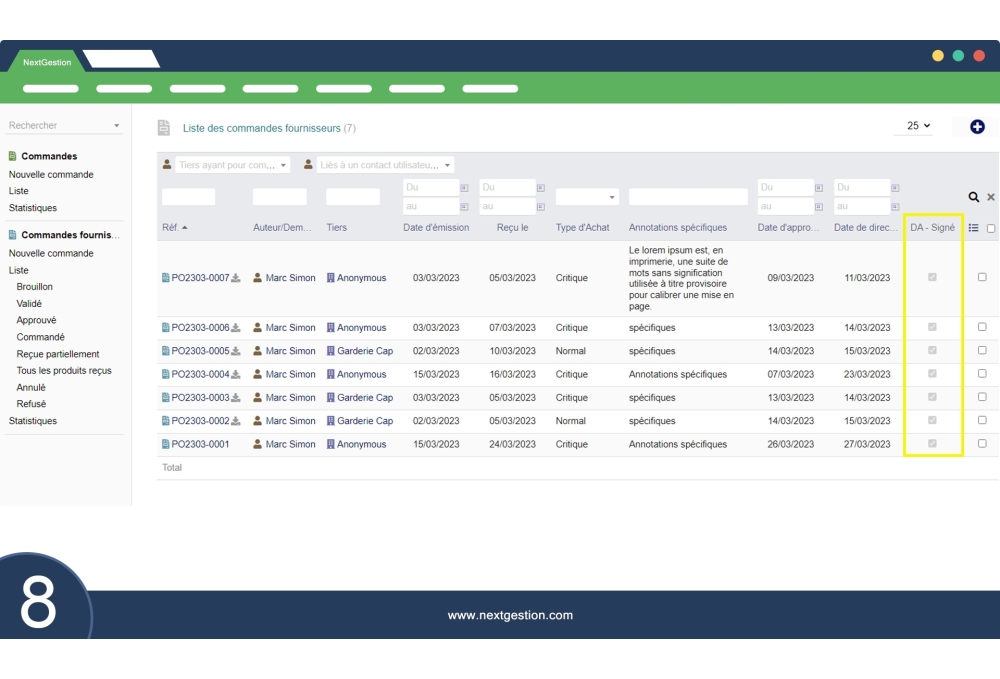This screenshot has width=1000, height=679.
Task: Open calendar picker for Date d'émission 'Du' field
Action: click(x=464, y=188)
